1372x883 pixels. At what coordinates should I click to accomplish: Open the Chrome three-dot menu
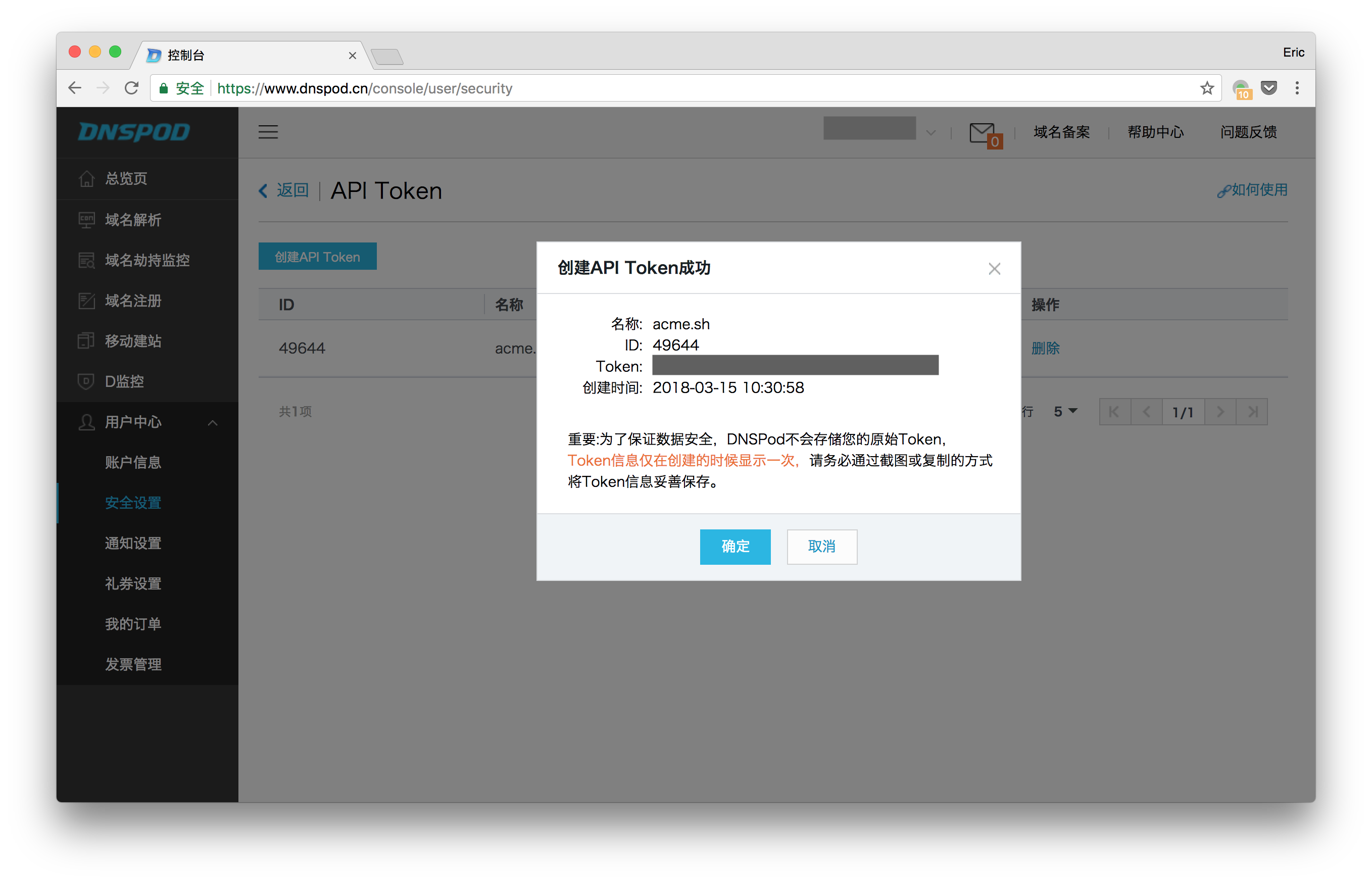point(1297,88)
